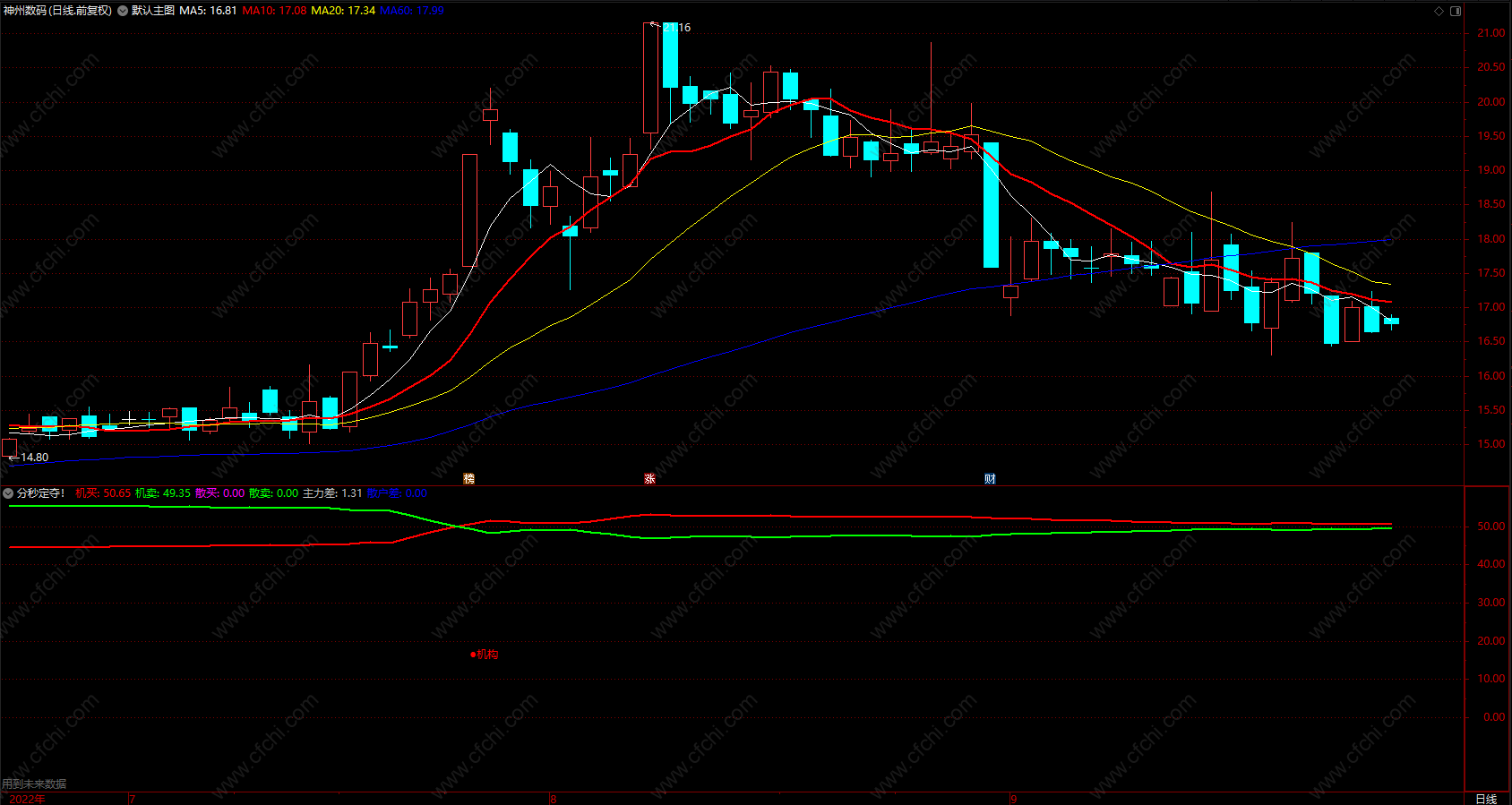Click the 日线 period label at bottom right
The image size is (1512, 805).
click(x=1486, y=799)
